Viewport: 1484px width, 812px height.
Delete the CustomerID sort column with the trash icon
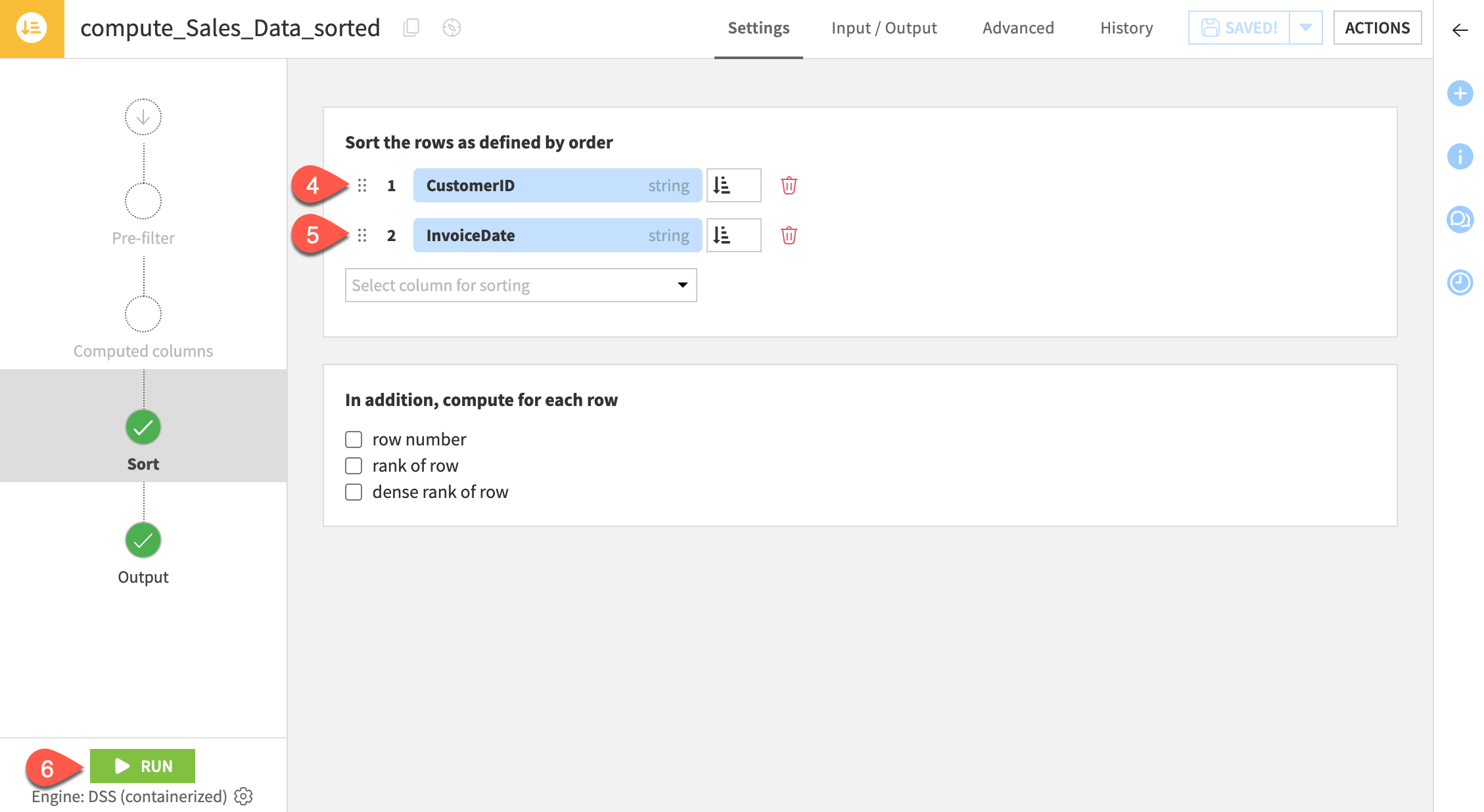pyautogui.click(x=788, y=185)
